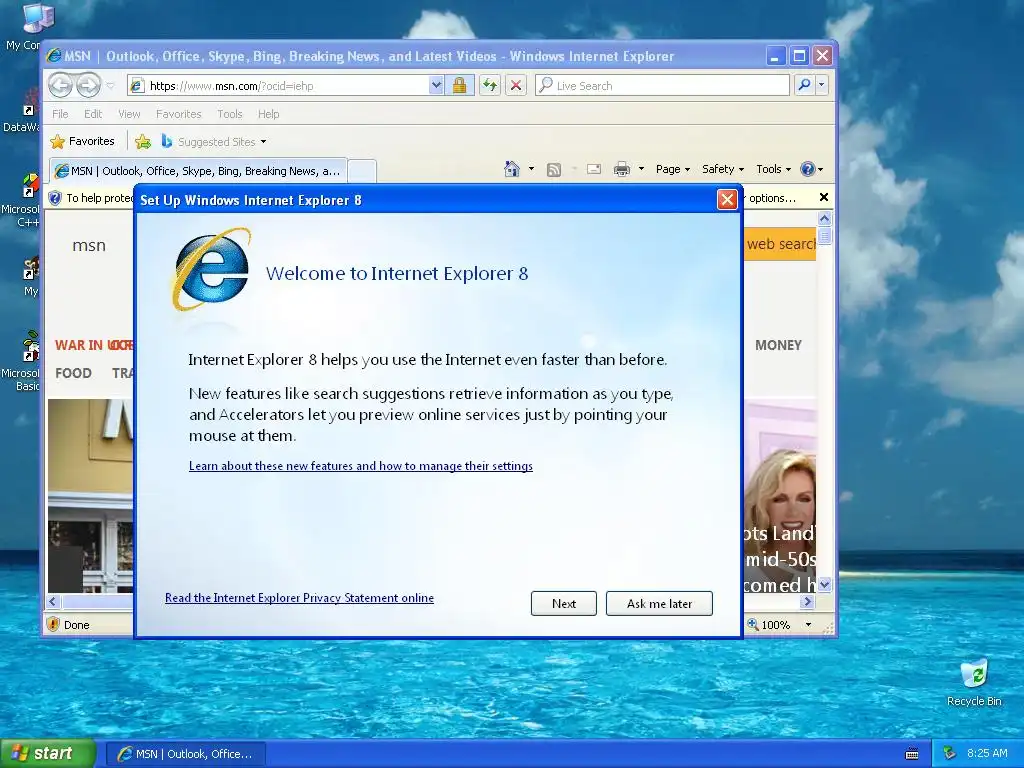Close the Set Up Internet Explorer 8 dialog
This screenshot has width=1024, height=768.
(727, 199)
